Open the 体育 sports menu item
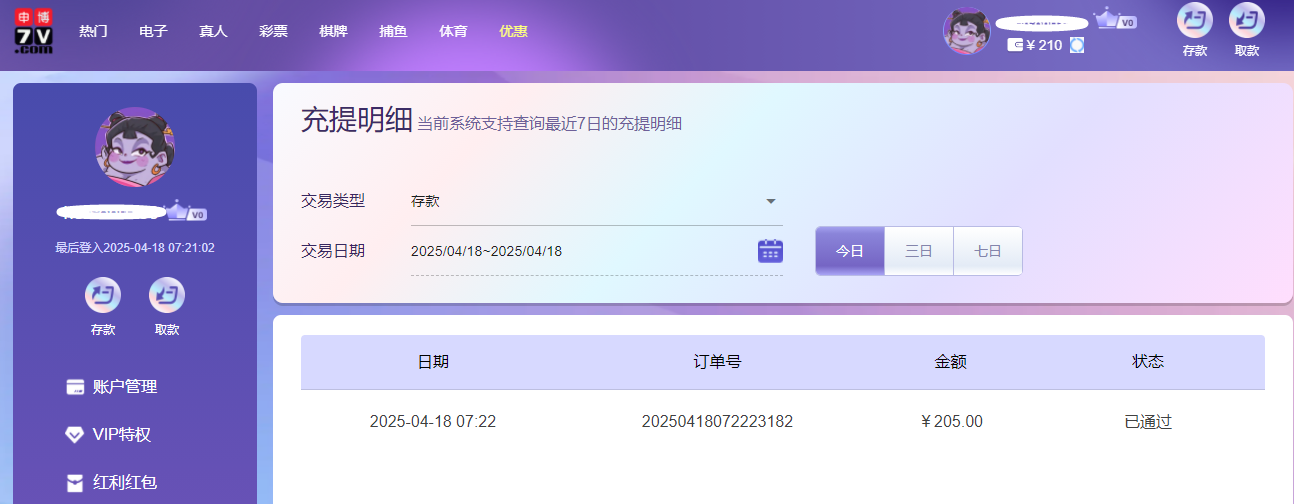Image resolution: width=1294 pixels, height=504 pixels. pyautogui.click(x=453, y=31)
